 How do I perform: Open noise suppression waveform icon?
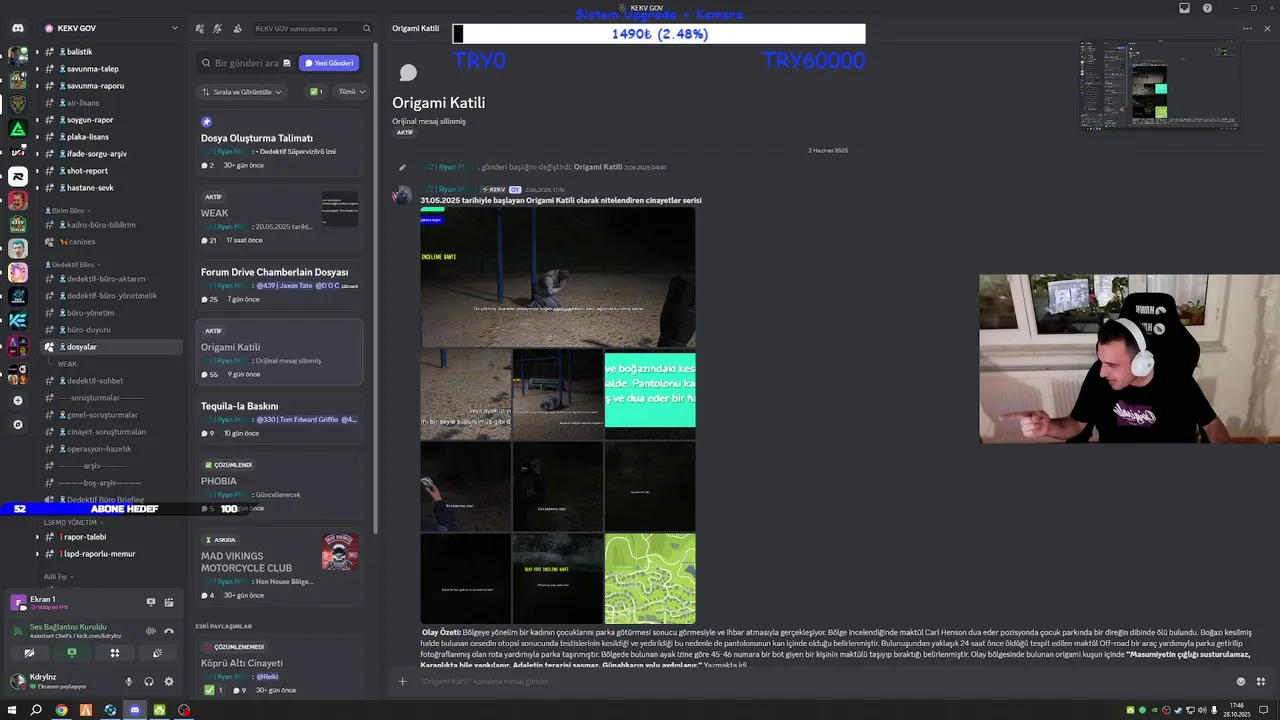[x=151, y=631]
